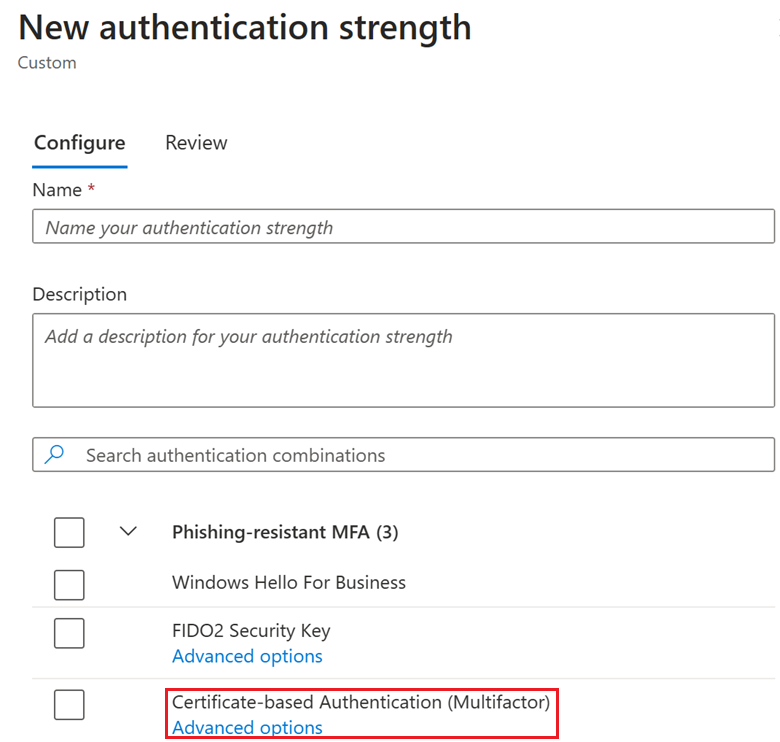Switch to the Review tab

point(196,143)
